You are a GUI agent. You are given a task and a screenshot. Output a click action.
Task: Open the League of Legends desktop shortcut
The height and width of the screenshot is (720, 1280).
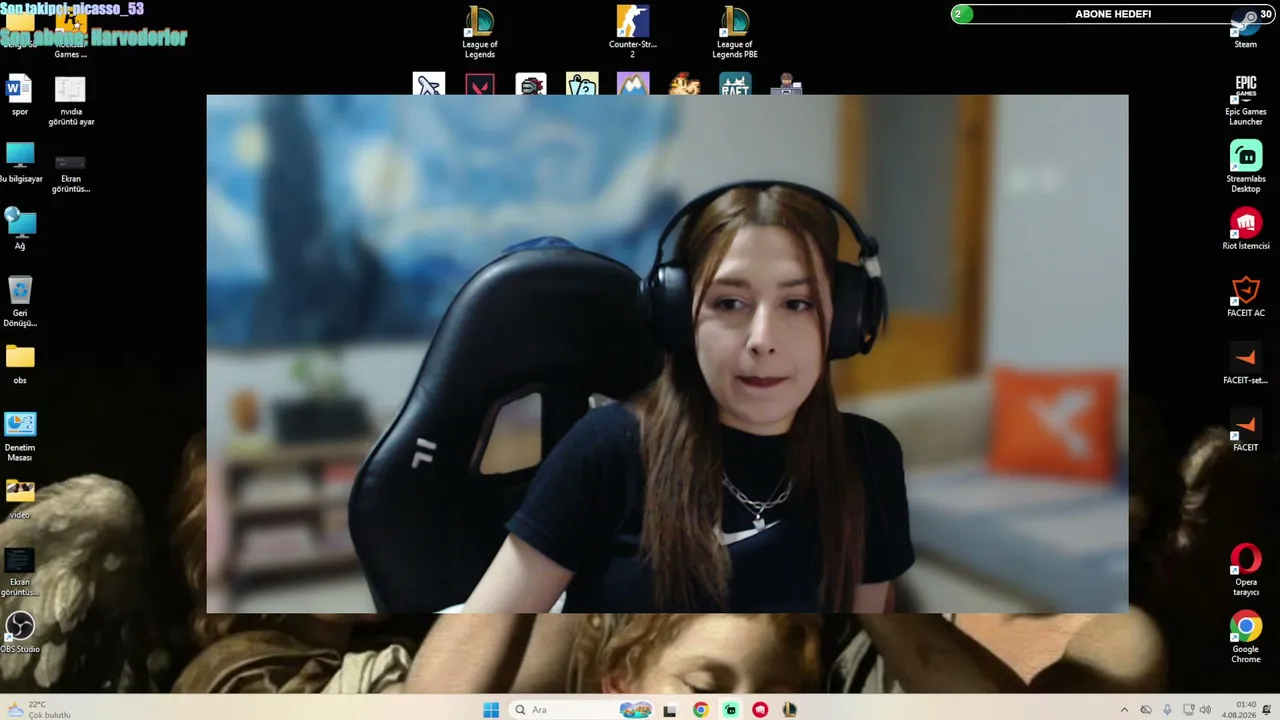pyautogui.click(x=480, y=32)
